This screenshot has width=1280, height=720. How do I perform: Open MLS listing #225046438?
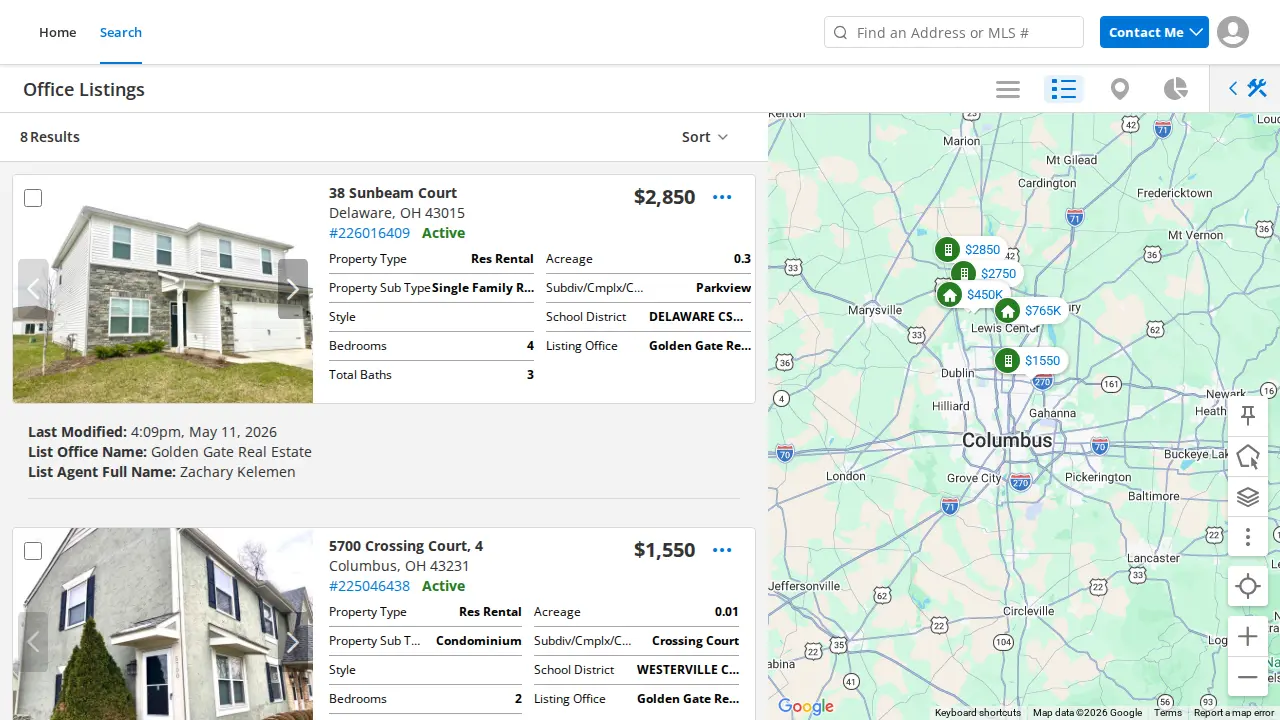369,586
